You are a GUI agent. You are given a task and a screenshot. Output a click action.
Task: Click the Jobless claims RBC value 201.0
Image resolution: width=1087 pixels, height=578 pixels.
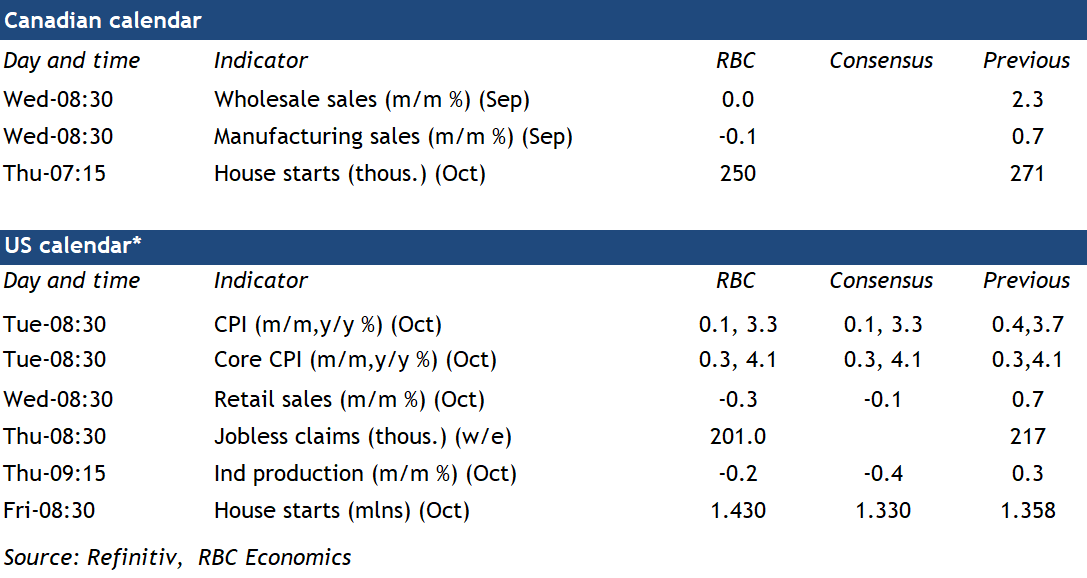pos(737,437)
